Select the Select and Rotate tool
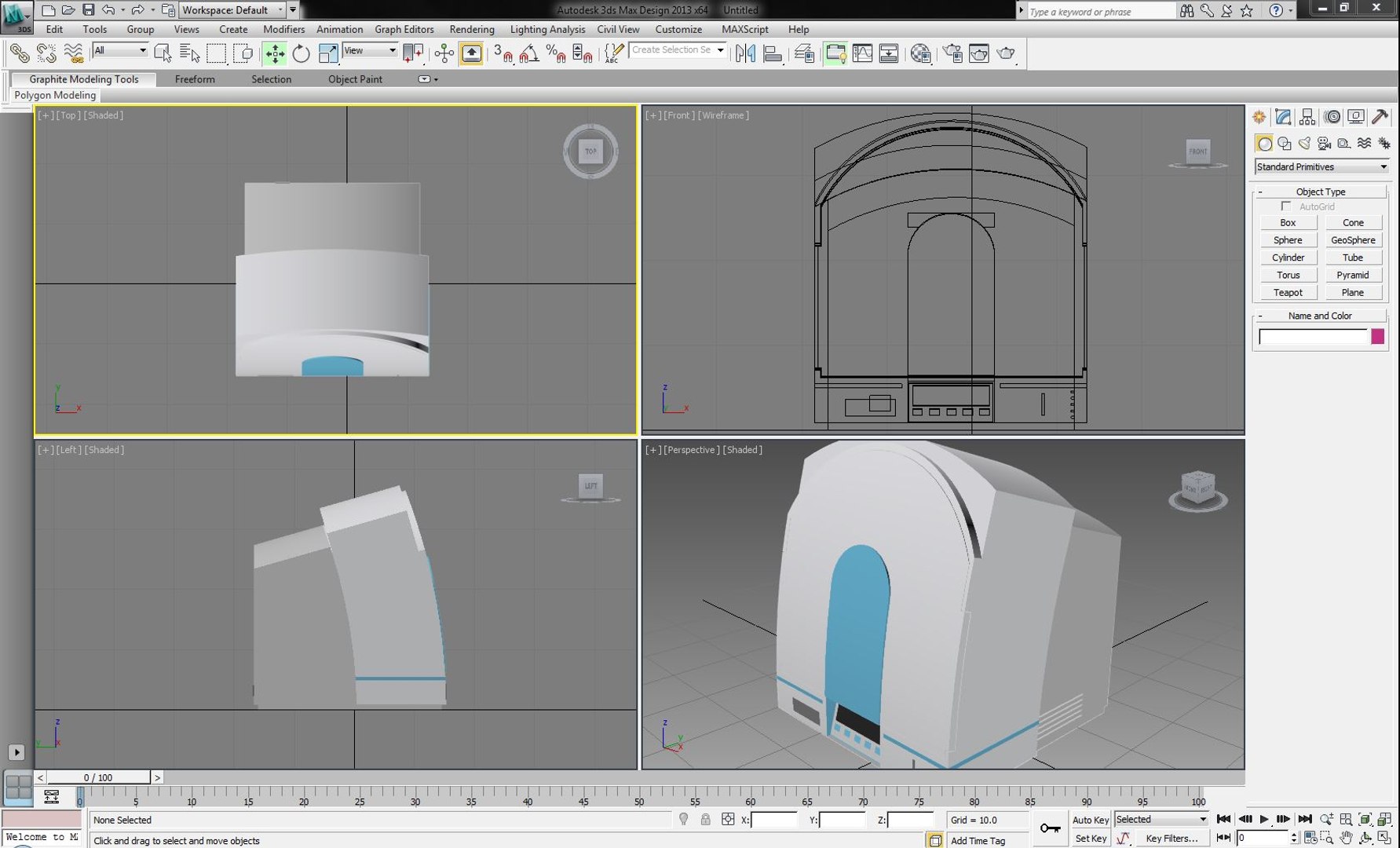Viewport: 1400px width, 848px height. click(301, 53)
